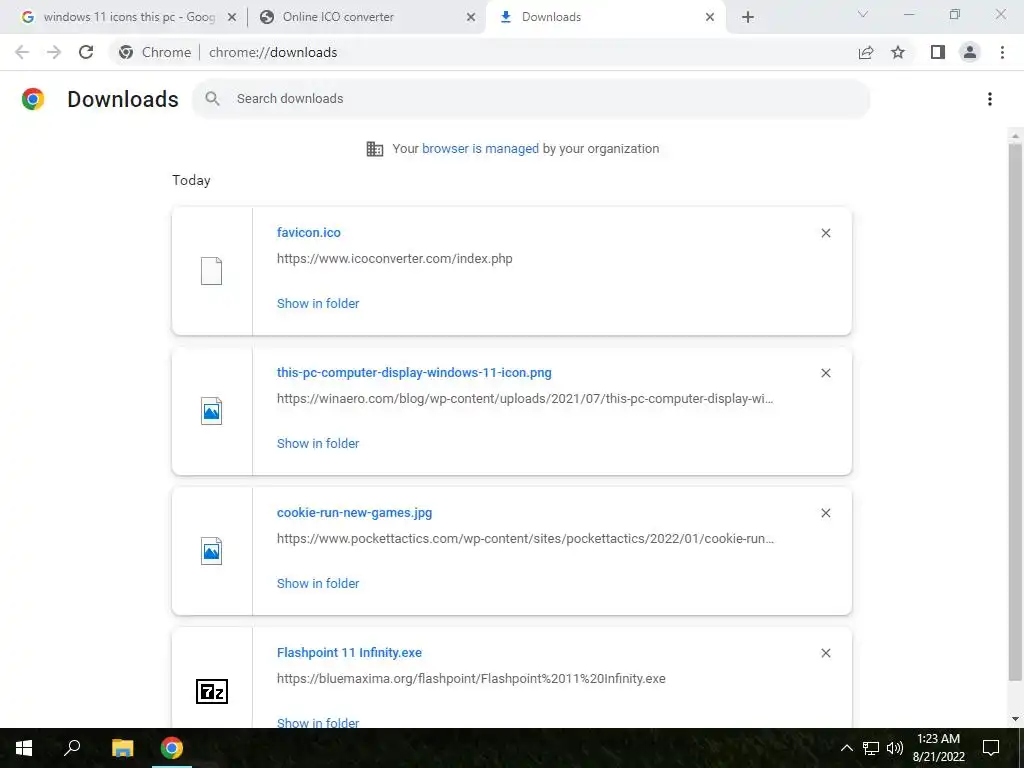Click the bluemaxima.org source URL

(471, 679)
